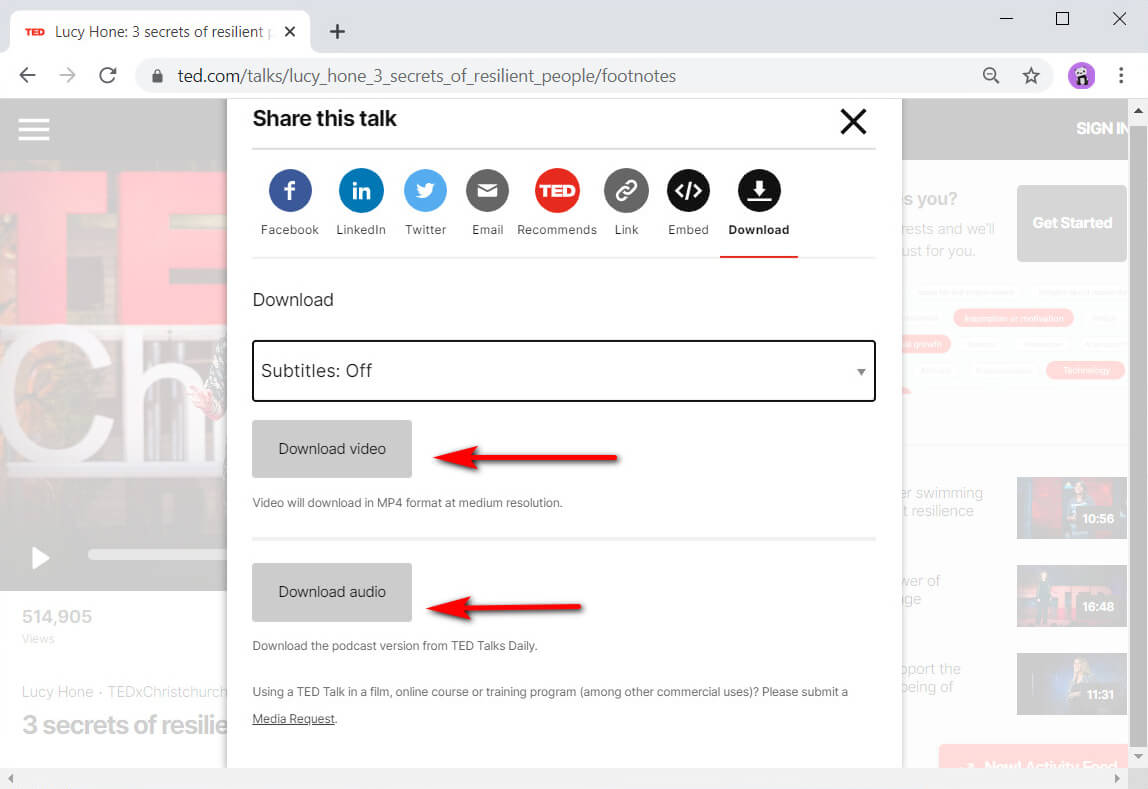Close the Share this talk dialog

click(x=853, y=121)
